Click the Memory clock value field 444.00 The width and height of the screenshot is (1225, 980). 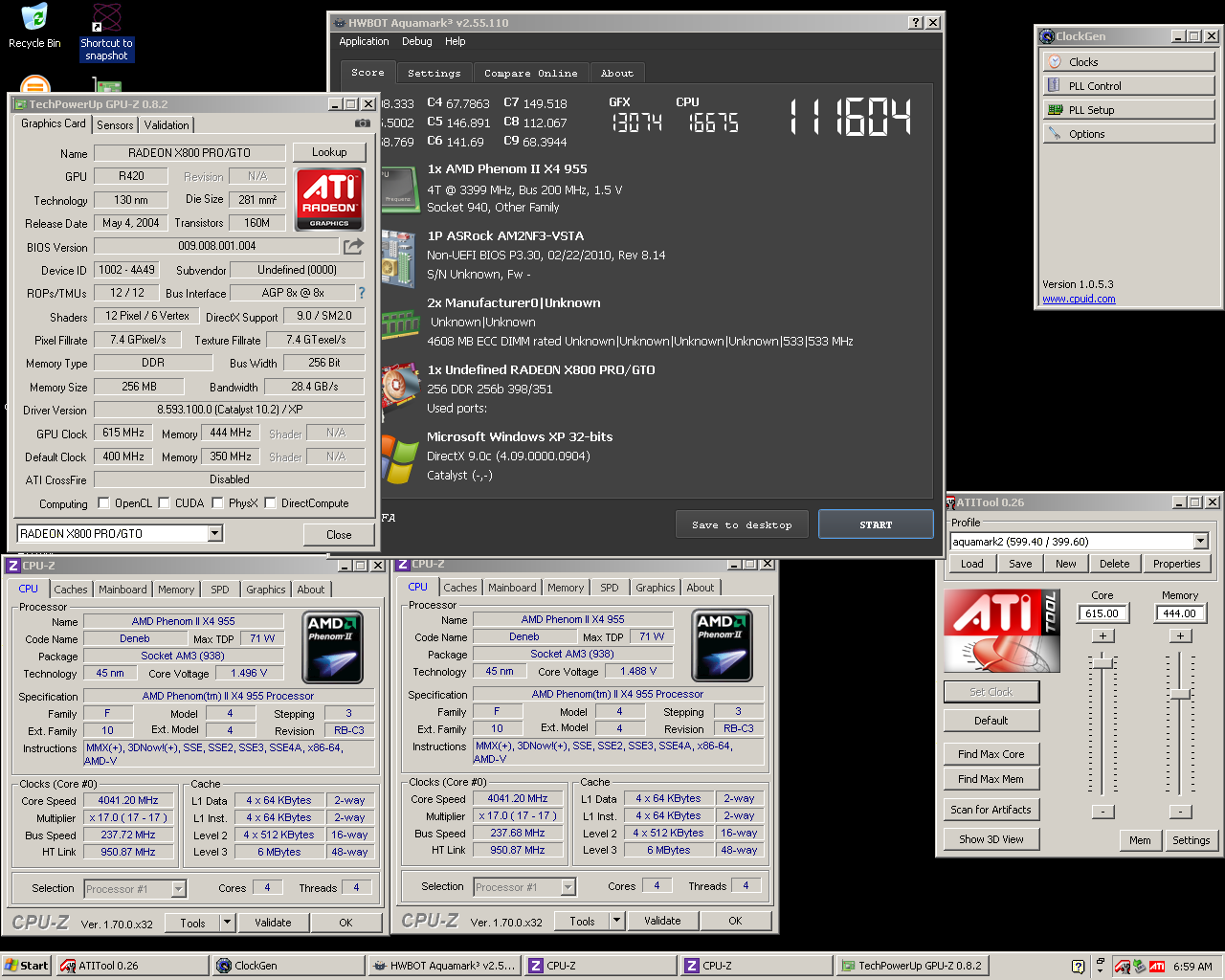pos(1180,613)
